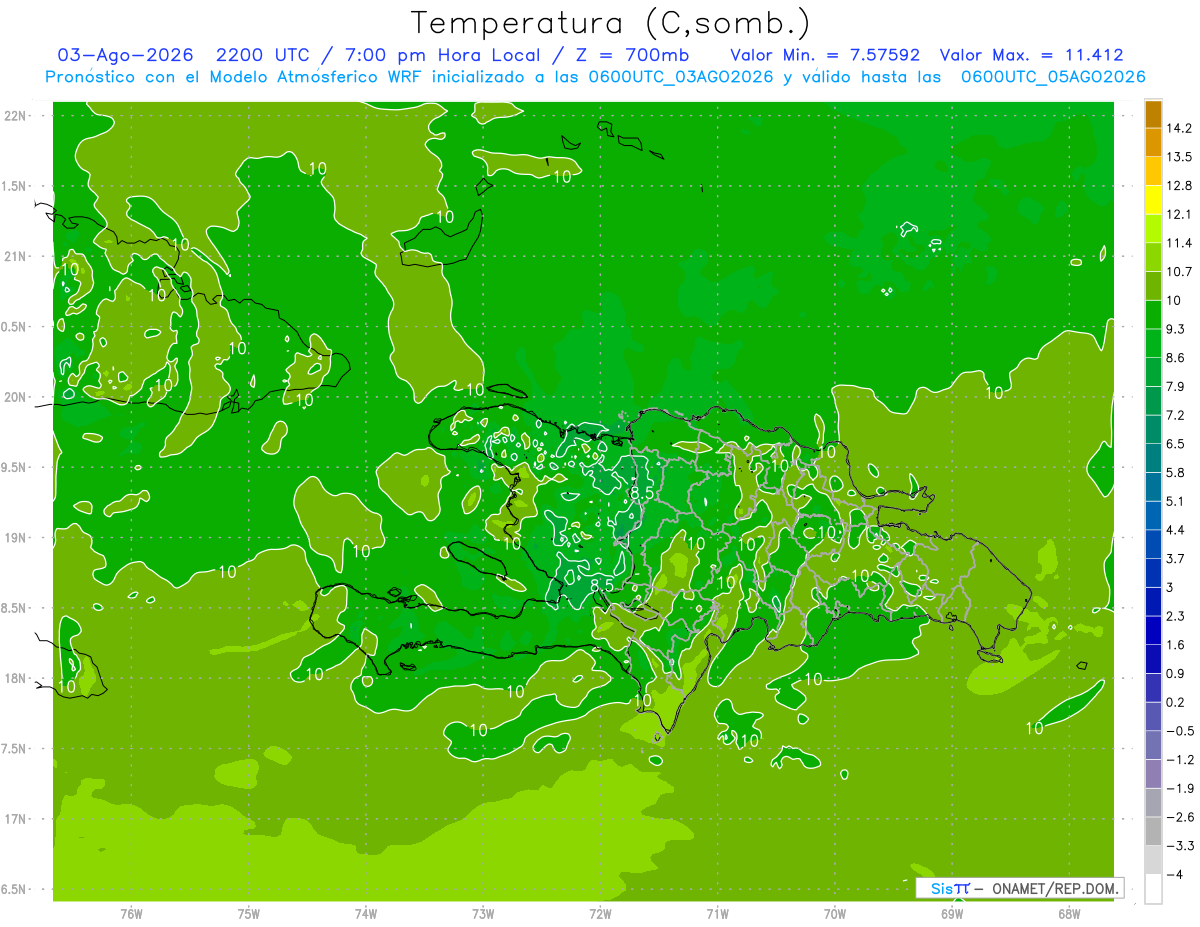Click the '11.4' value on the color legend
Screen dimensions: 1200x927
(x=1179, y=243)
